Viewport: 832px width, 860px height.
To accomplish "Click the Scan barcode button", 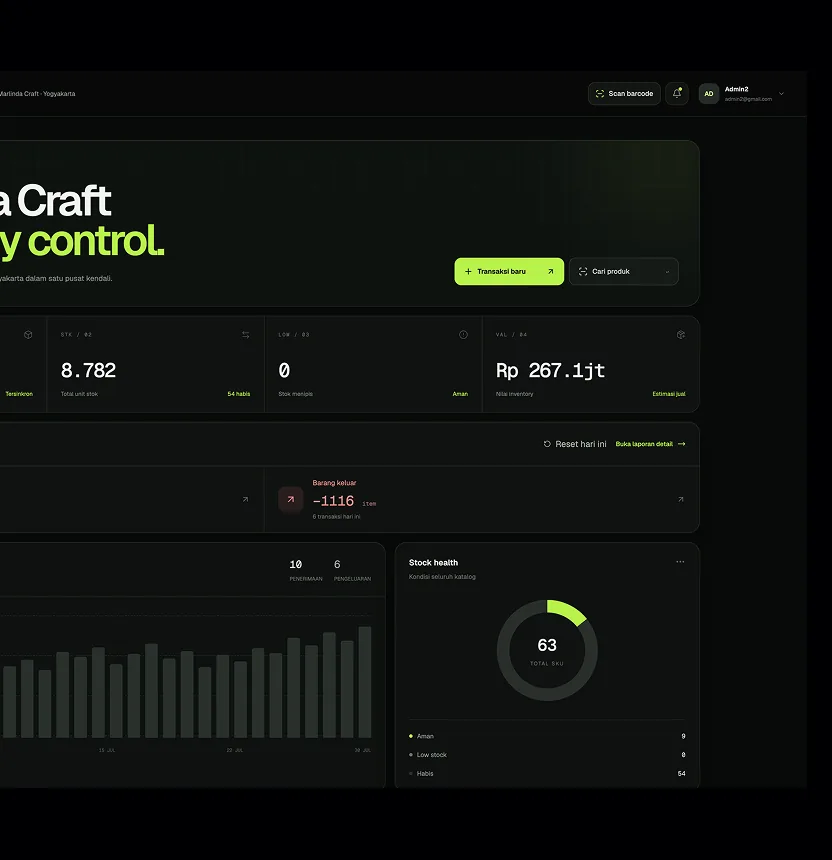I will [624, 94].
